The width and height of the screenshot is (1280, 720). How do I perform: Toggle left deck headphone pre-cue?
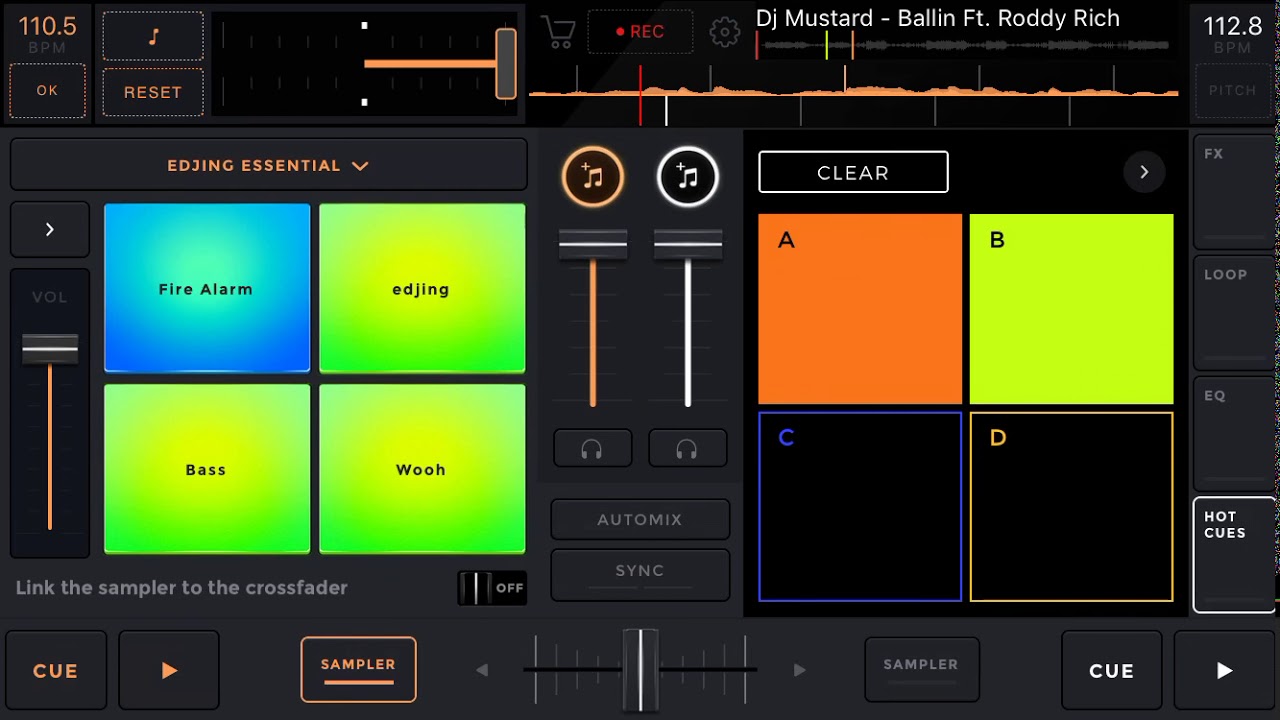(592, 449)
